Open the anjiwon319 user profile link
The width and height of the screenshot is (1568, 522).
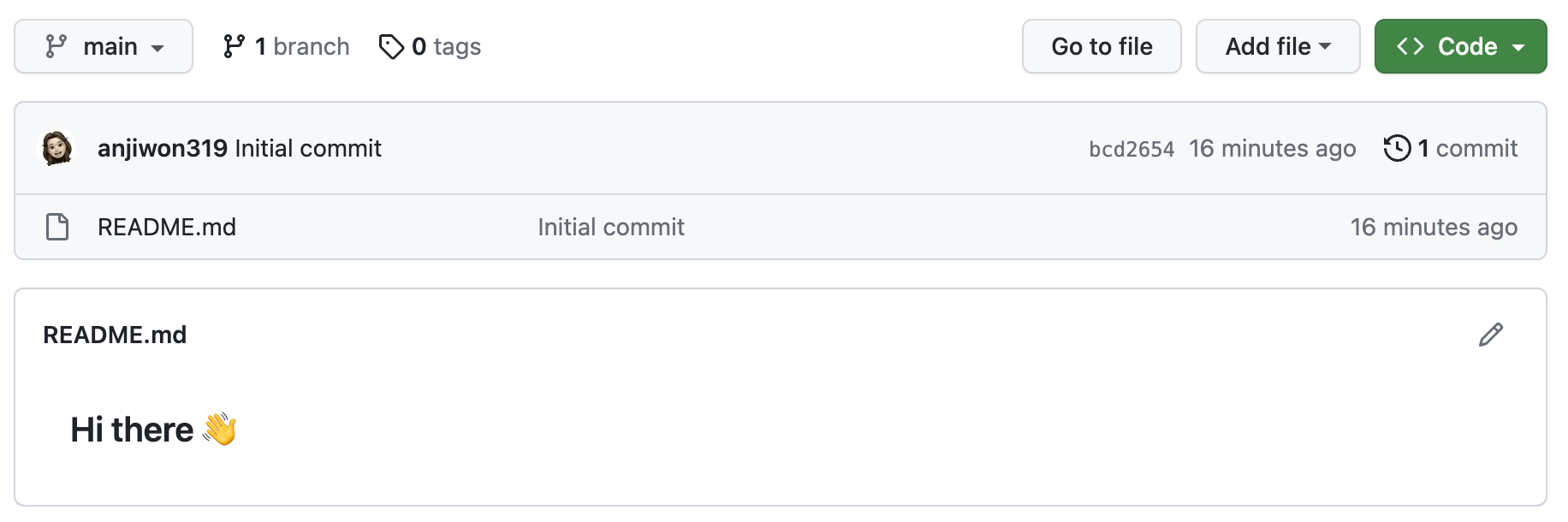163,148
